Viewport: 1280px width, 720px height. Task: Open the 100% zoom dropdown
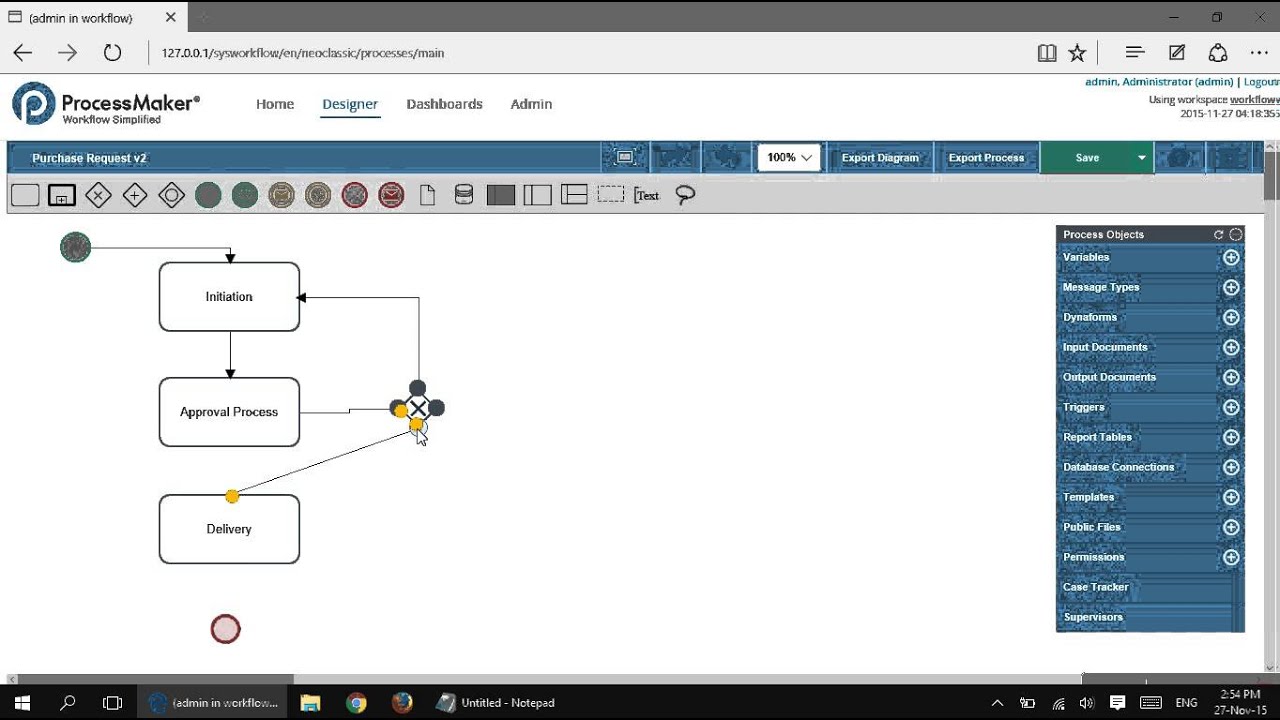pyautogui.click(x=789, y=157)
